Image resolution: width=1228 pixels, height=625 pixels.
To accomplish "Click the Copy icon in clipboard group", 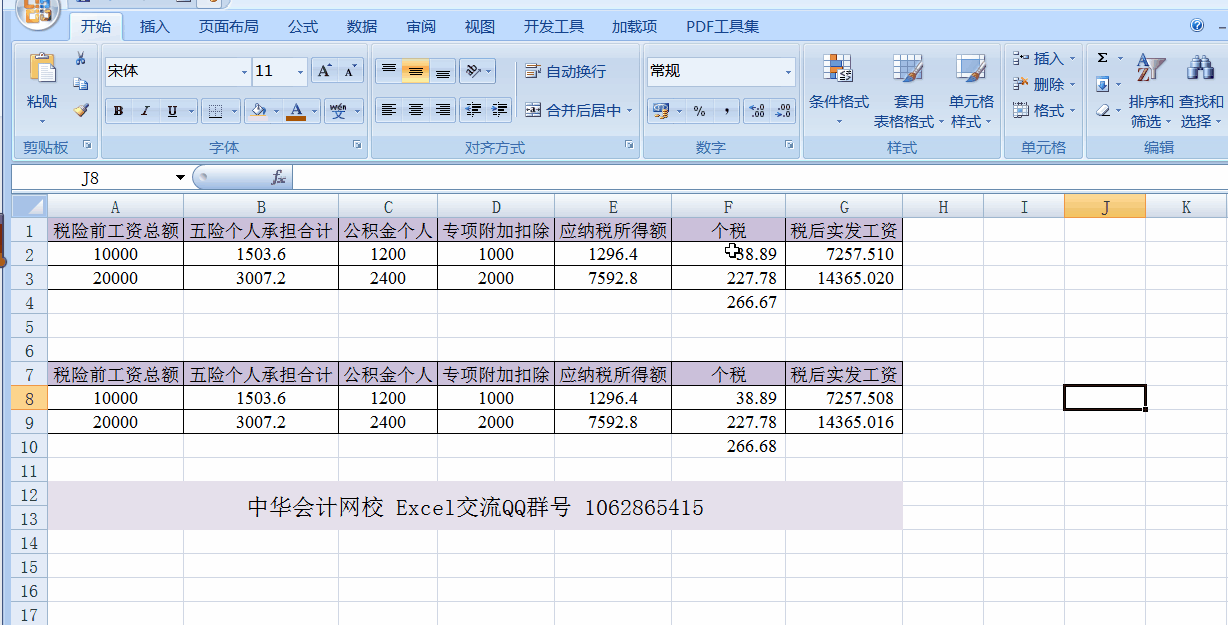I will (81, 84).
